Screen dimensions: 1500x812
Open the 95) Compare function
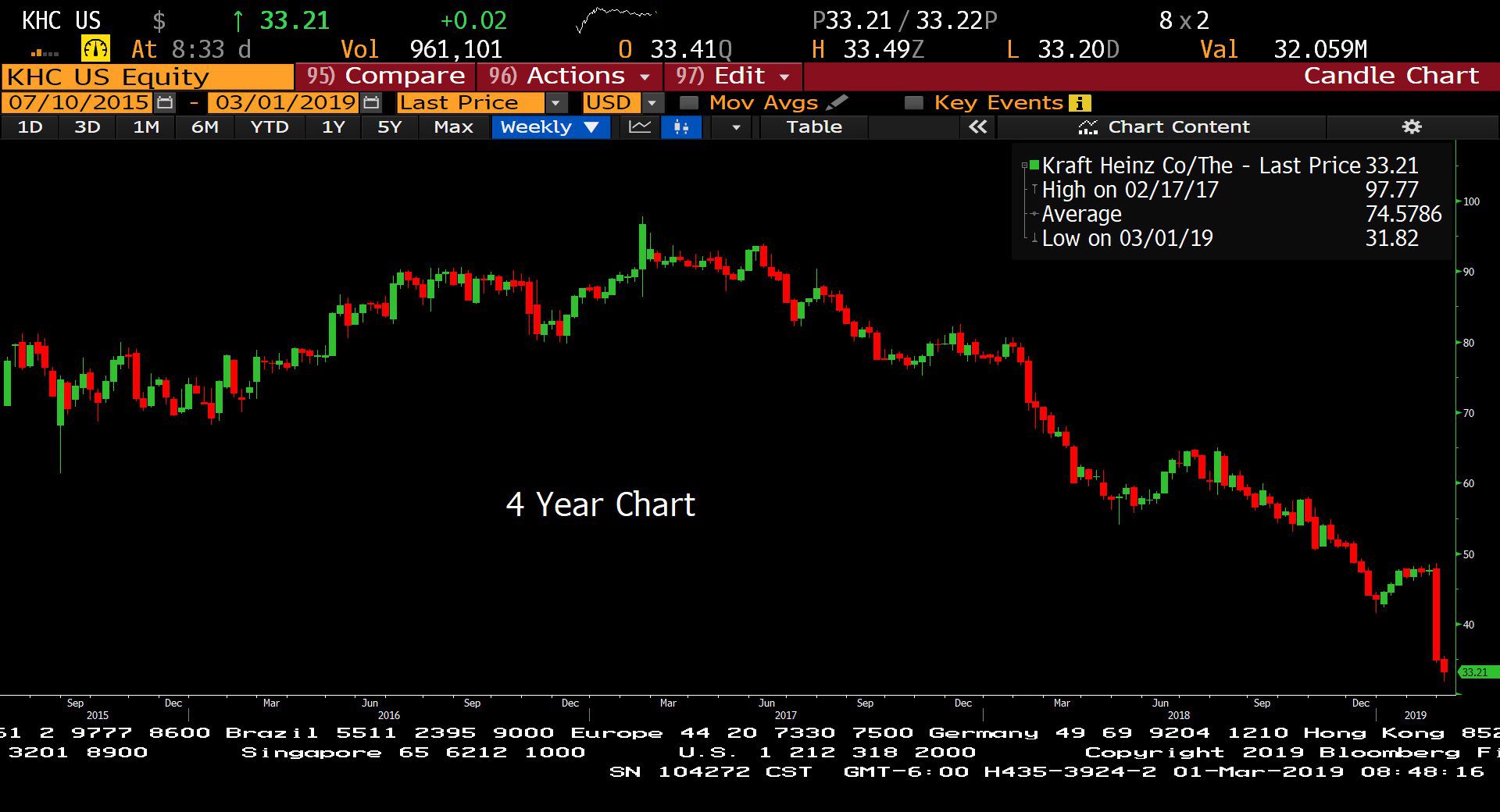(386, 76)
